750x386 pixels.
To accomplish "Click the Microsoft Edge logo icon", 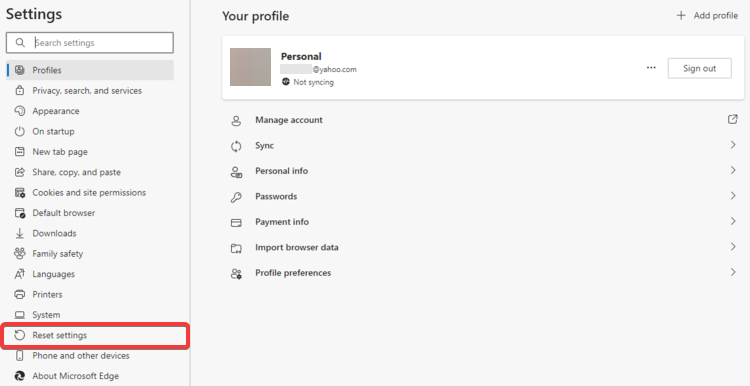I will [x=20, y=376].
